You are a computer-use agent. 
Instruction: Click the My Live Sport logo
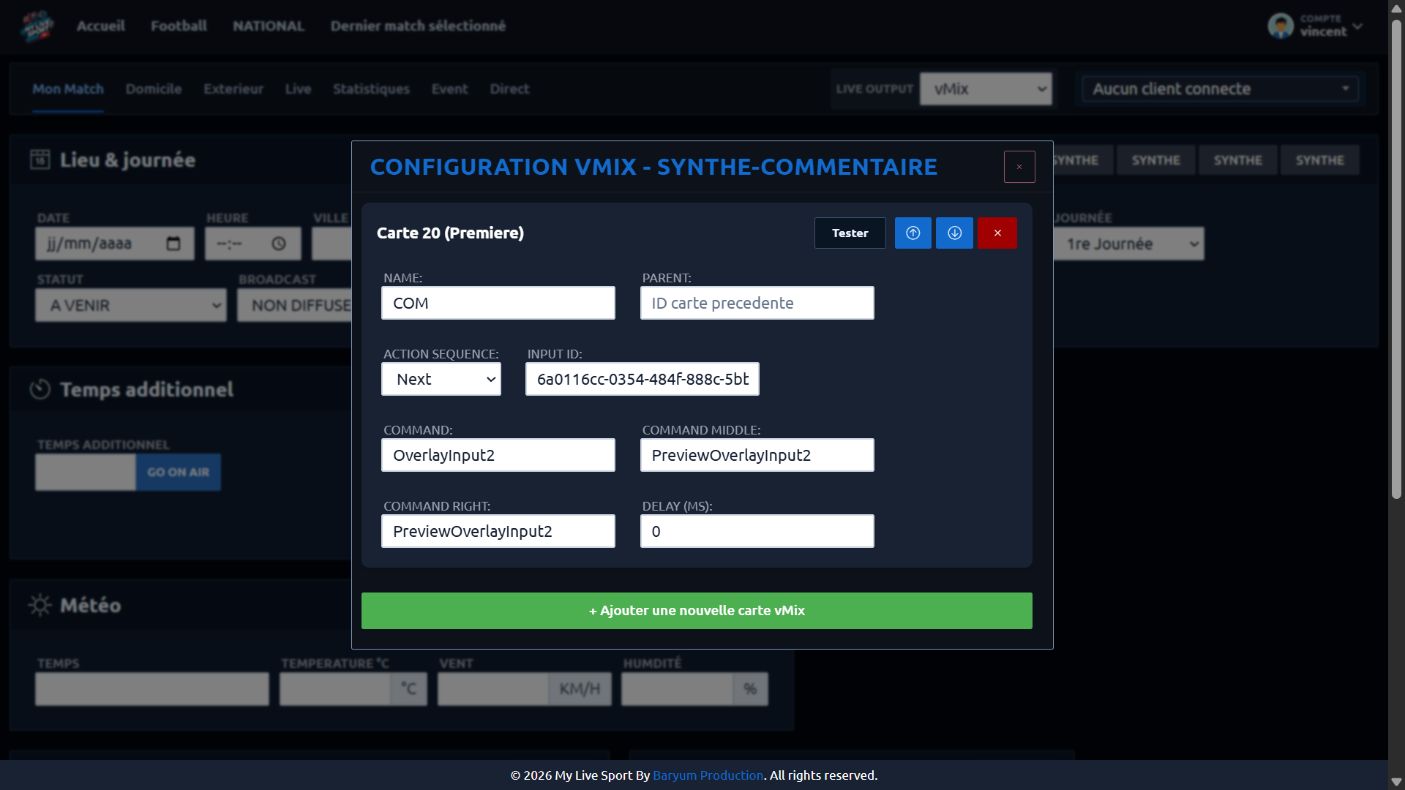coord(38,26)
